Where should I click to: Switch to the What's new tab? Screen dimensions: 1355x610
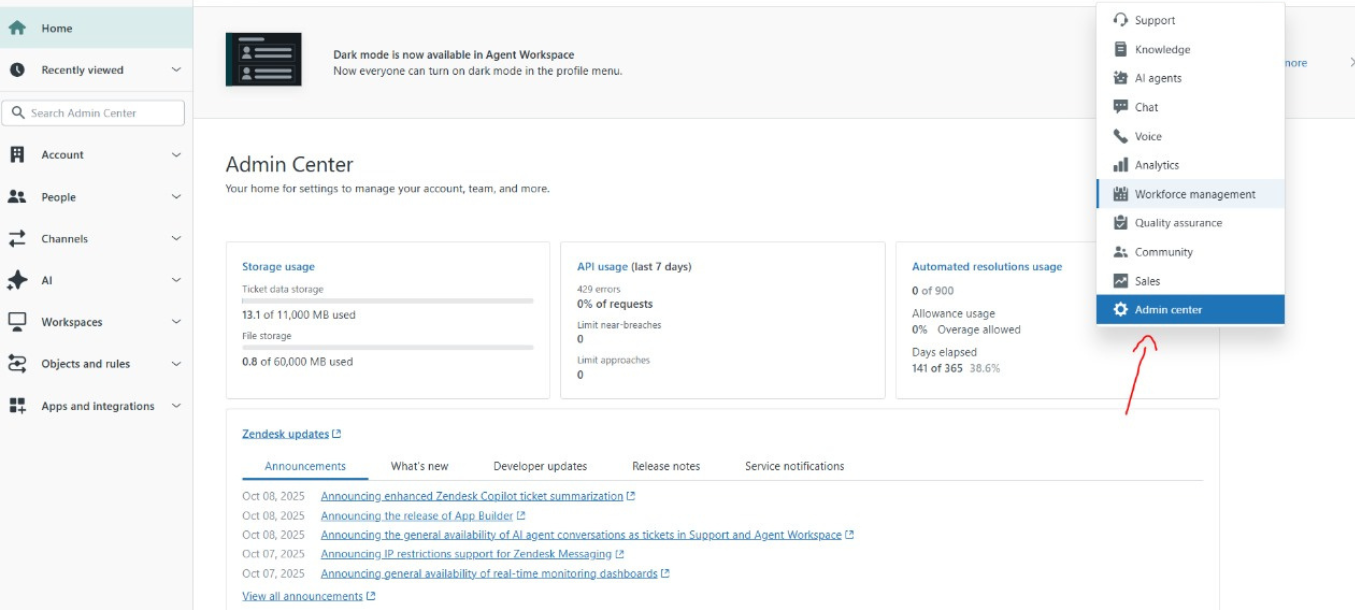419,466
